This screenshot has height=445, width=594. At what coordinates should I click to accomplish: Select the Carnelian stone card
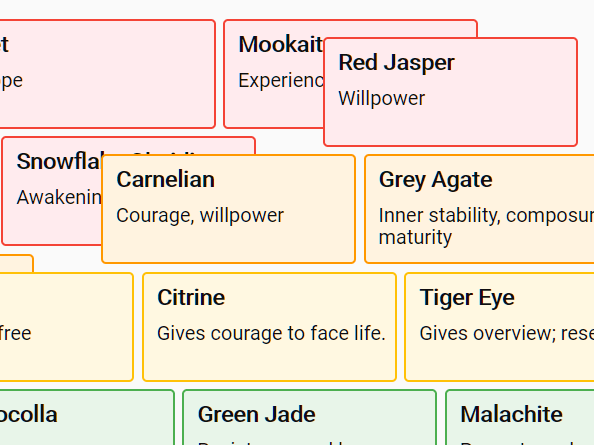point(228,209)
